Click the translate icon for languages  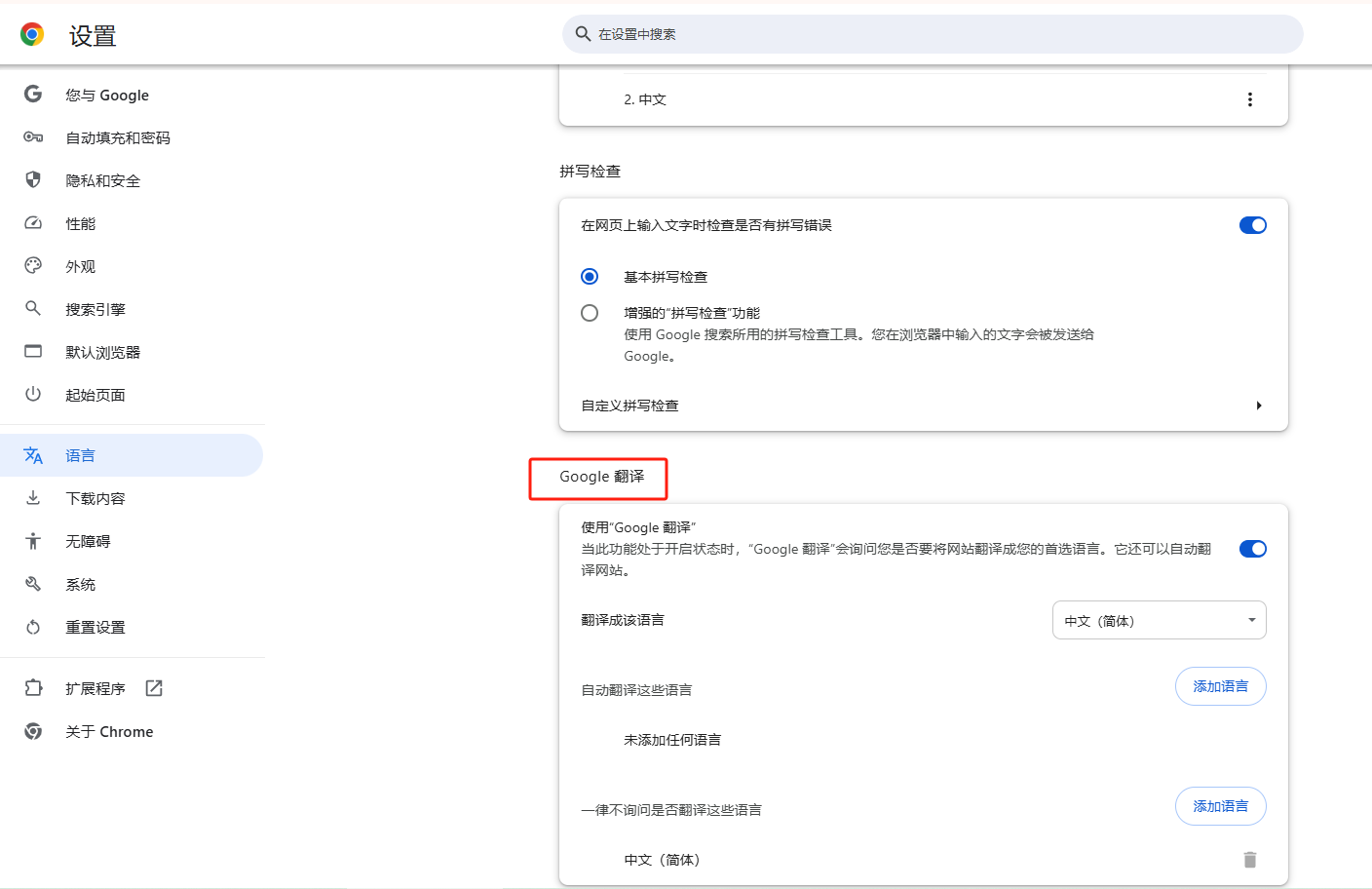tap(33, 455)
